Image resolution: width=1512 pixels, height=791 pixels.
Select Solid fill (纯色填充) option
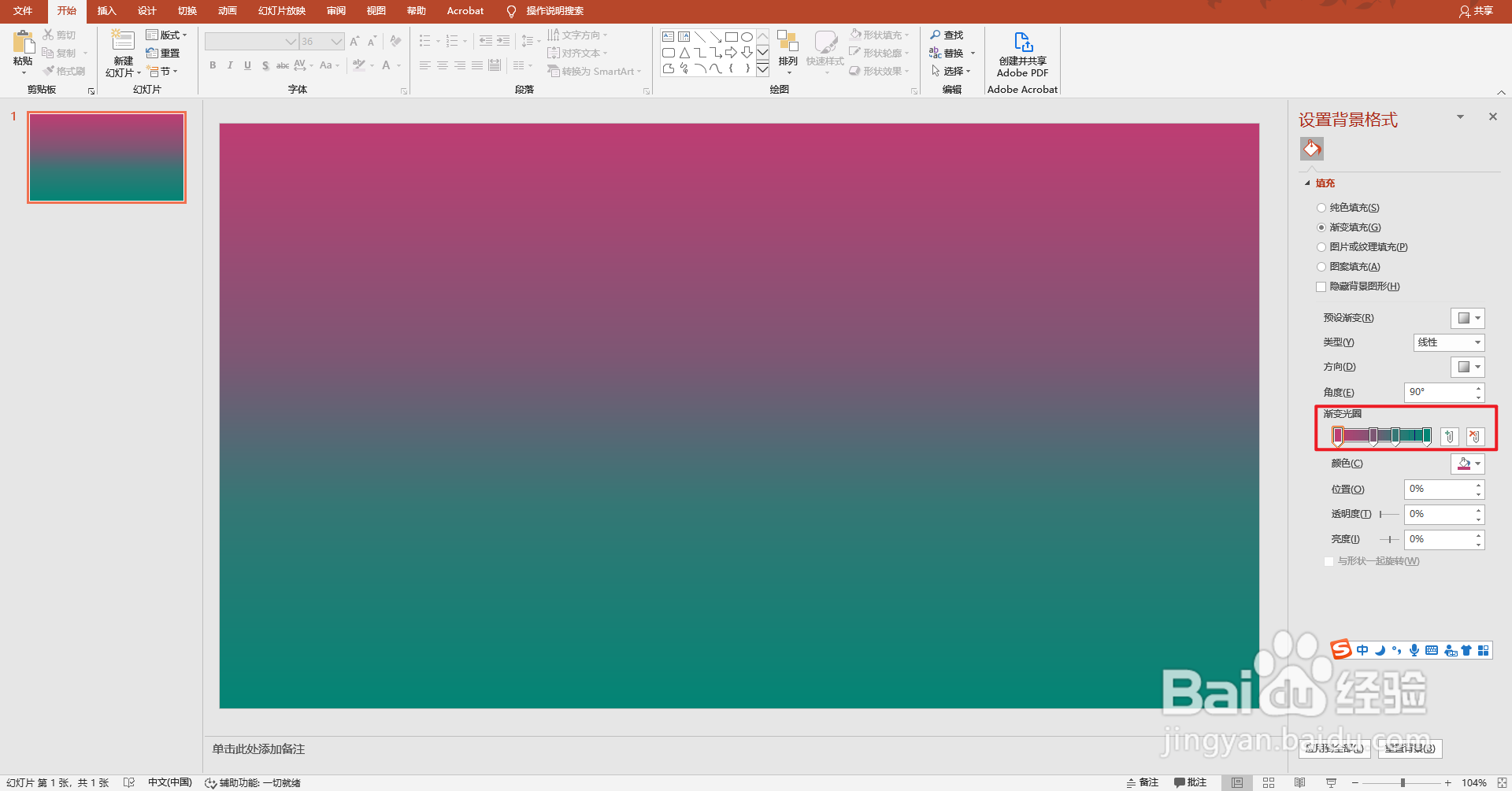[1347, 208]
